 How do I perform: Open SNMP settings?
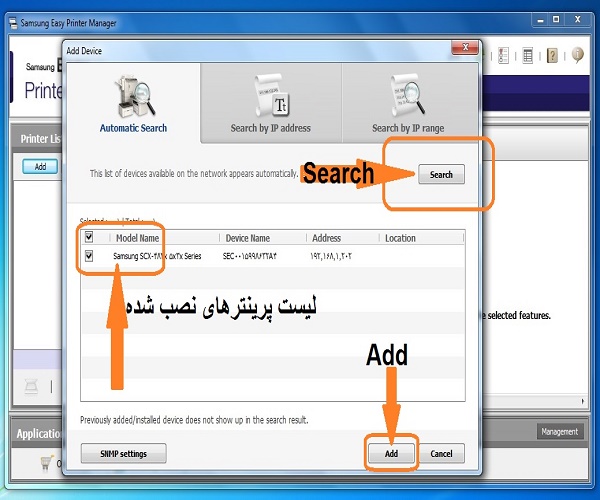[x=123, y=454]
